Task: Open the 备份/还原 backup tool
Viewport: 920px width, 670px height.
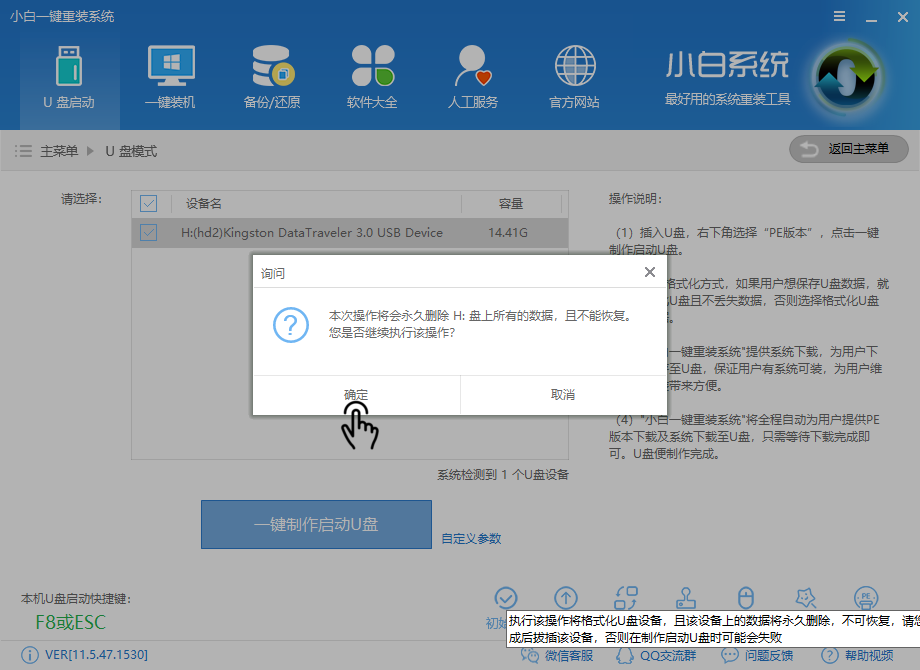Action: pos(271,75)
